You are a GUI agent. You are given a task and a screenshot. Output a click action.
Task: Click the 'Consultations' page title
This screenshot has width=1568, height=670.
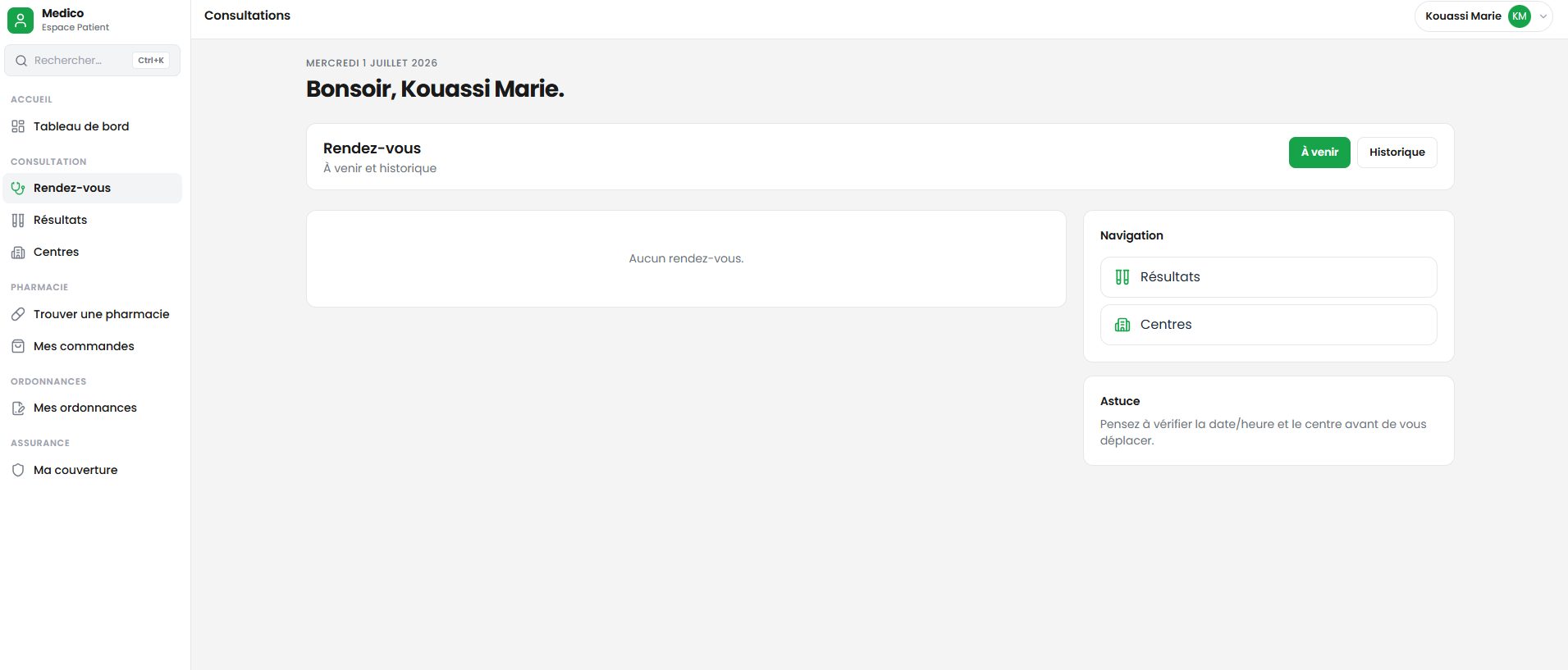pos(247,16)
